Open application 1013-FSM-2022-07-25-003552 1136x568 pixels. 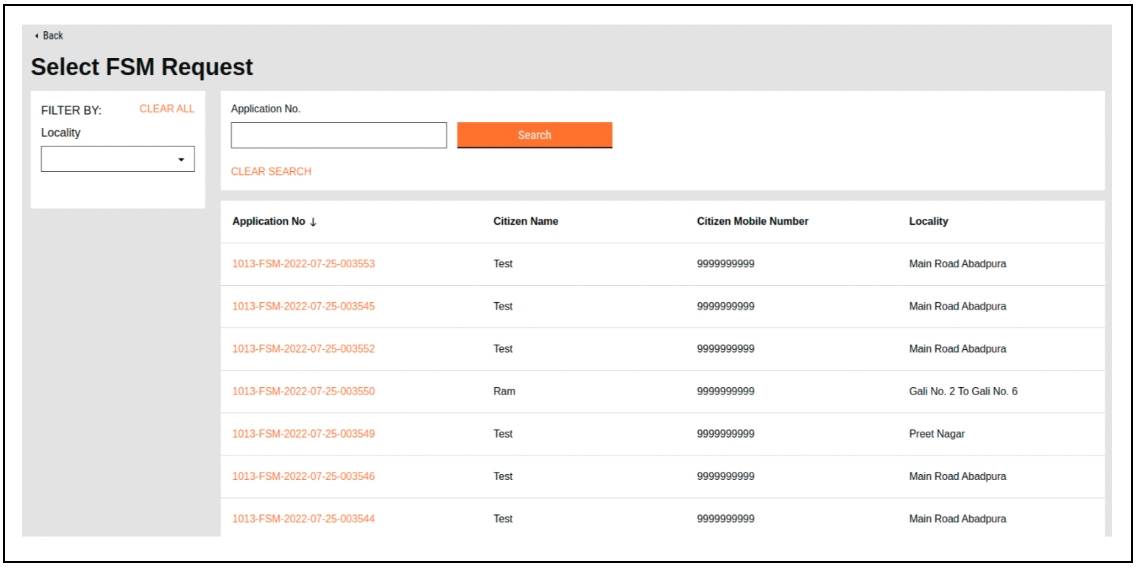coord(303,349)
